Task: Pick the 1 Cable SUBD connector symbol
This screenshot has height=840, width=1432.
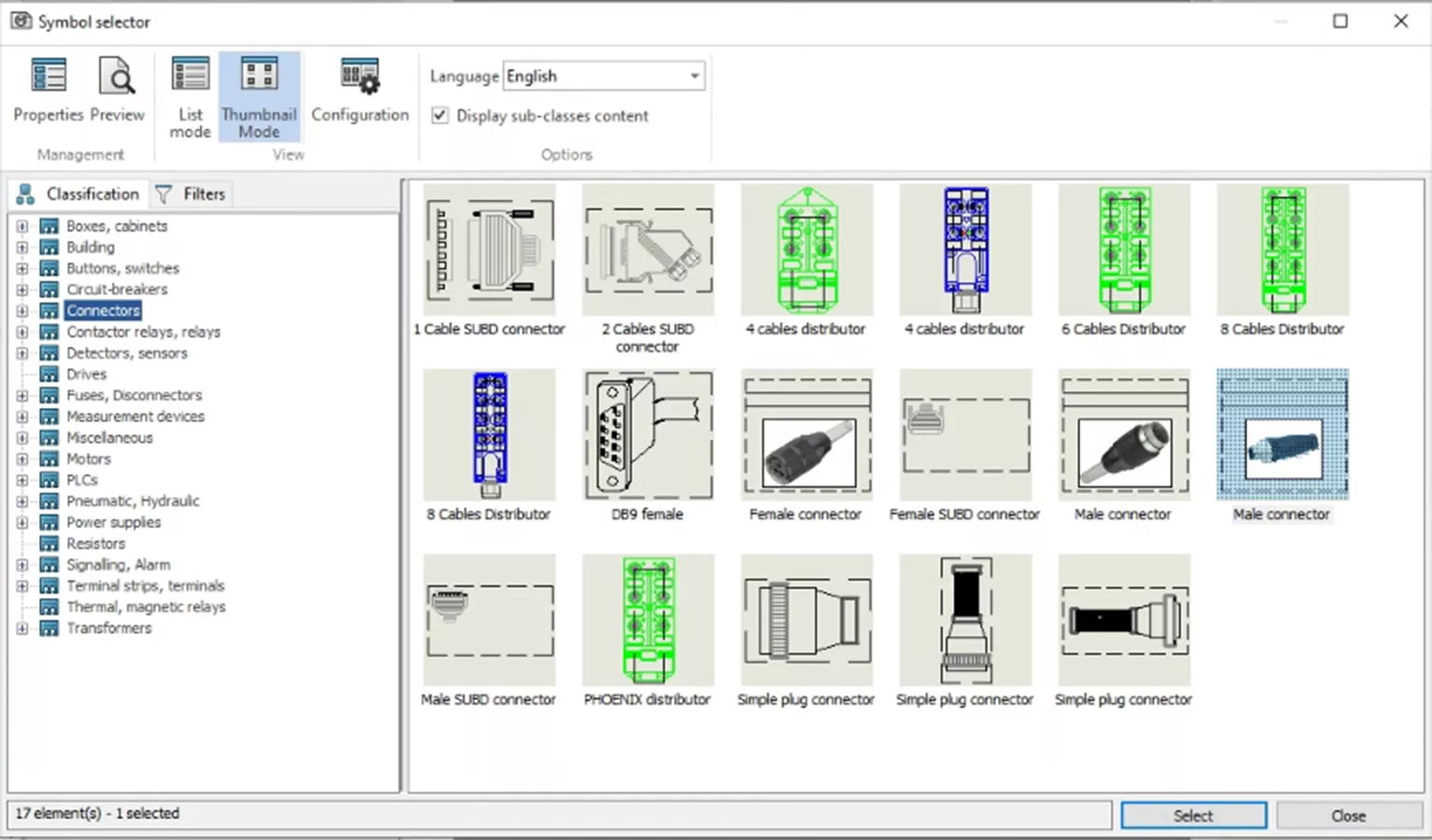Action: [489, 249]
